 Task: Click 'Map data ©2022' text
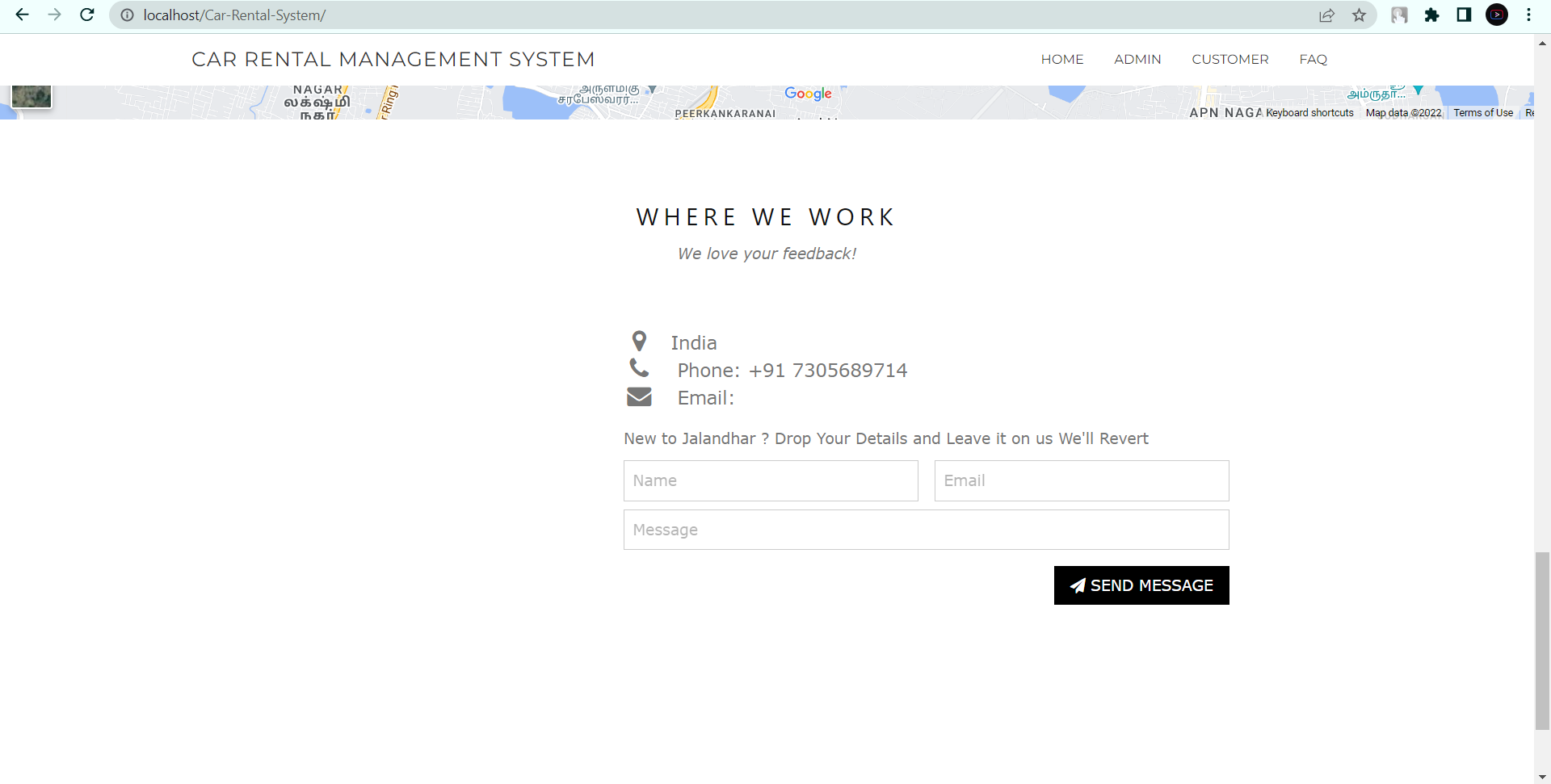coord(1403,113)
